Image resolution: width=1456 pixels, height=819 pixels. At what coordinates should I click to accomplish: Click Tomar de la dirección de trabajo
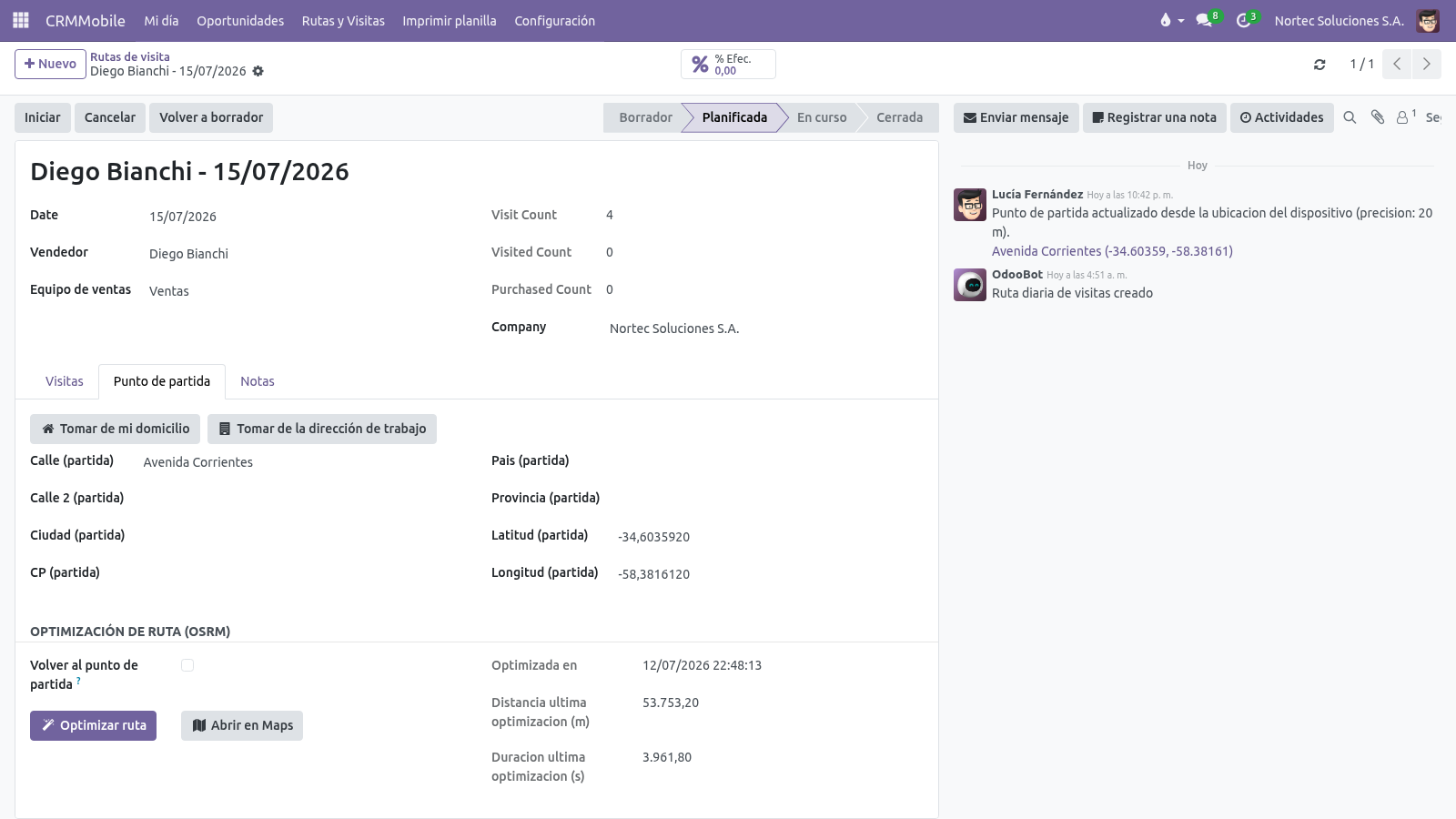(322, 429)
